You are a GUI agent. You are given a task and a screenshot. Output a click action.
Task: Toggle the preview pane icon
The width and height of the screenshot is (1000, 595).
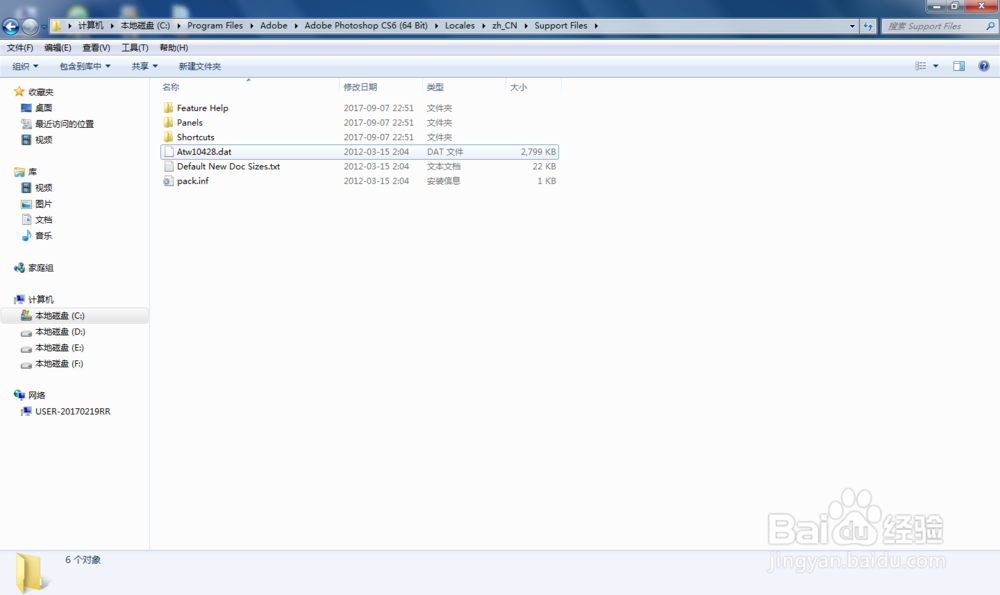click(959, 66)
